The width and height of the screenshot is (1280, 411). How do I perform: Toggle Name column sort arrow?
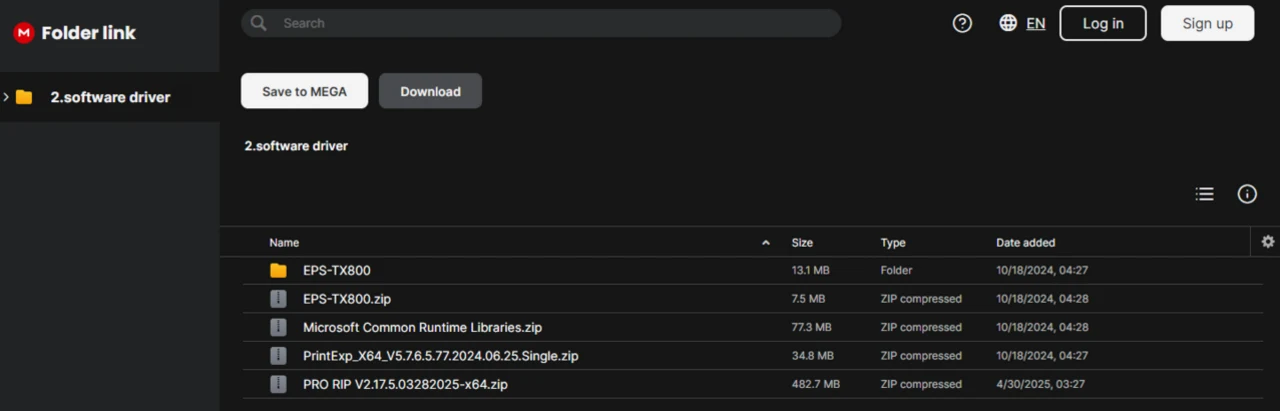[766, 243]
